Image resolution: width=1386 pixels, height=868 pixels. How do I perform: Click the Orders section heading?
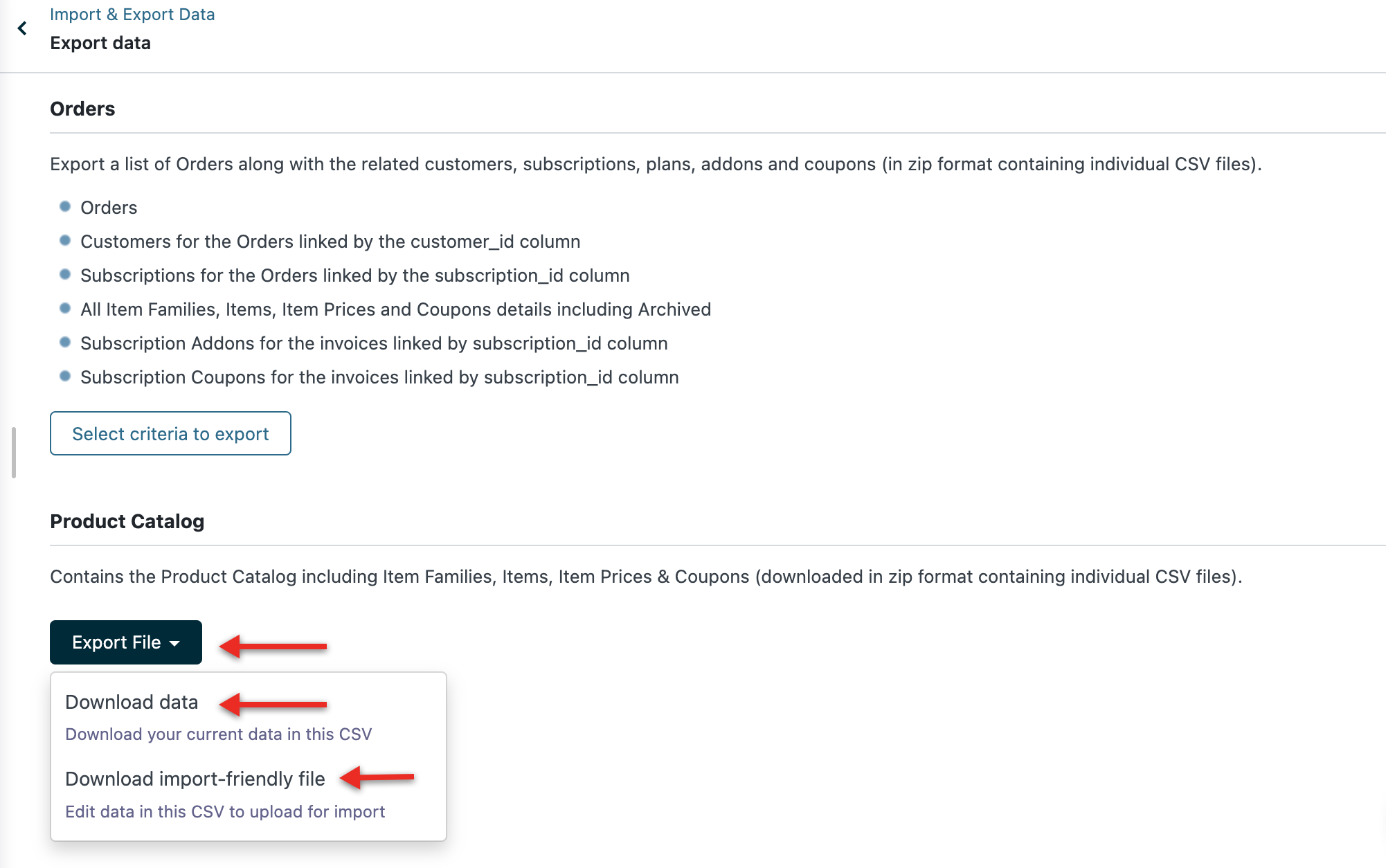82,109
